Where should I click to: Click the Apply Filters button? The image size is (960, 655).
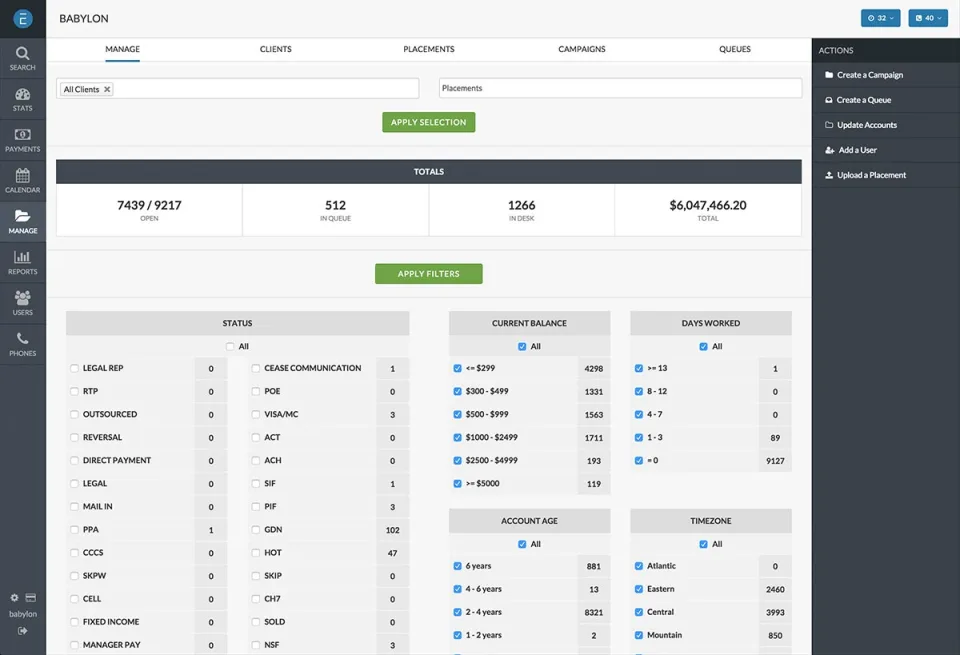(429, 274)
